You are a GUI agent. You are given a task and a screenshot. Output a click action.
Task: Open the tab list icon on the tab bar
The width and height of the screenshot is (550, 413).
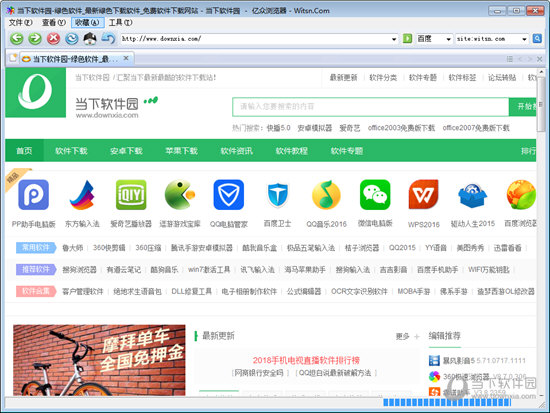(x=510, y=59)
